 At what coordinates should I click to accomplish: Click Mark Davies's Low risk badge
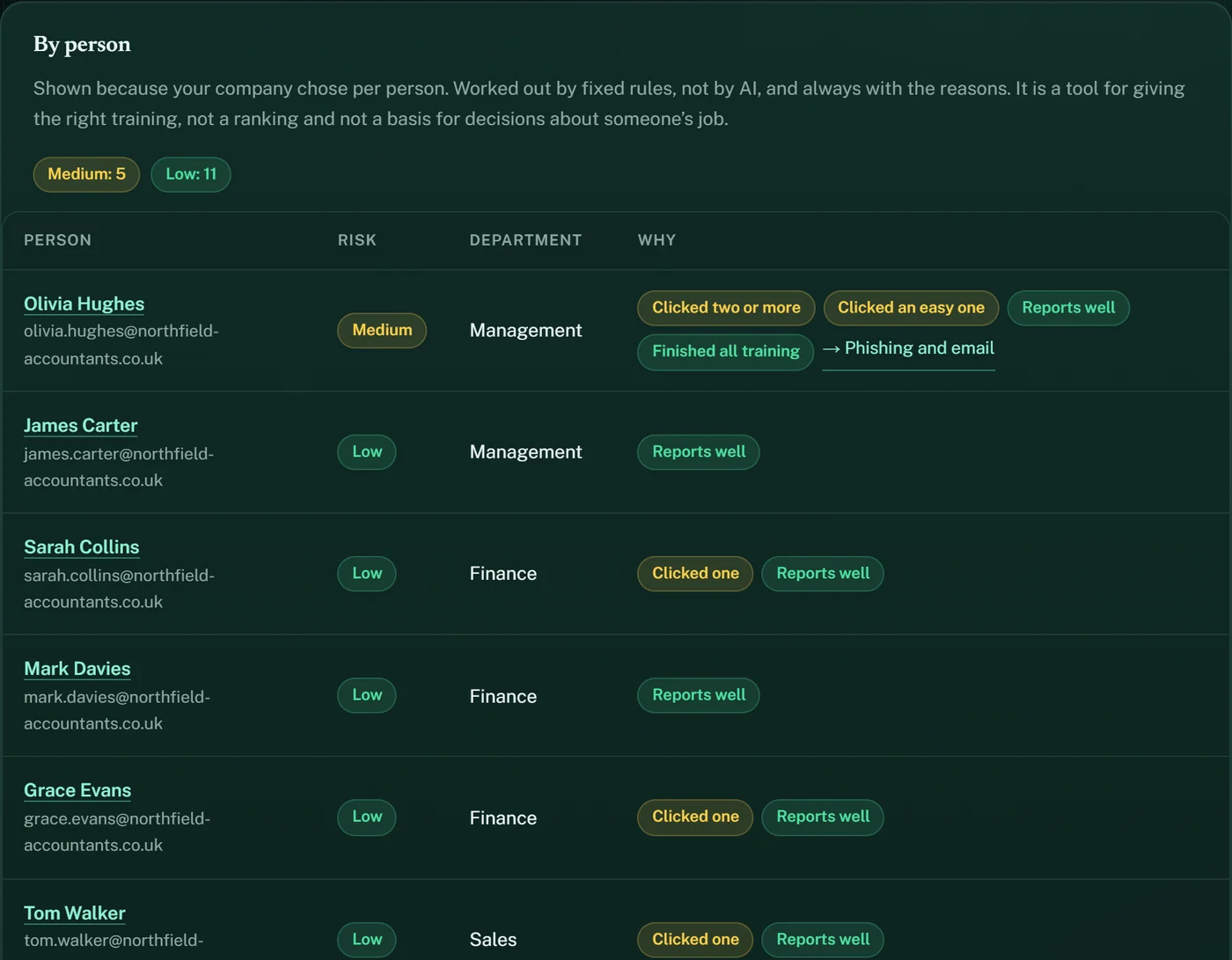click(x=367, y=695)
